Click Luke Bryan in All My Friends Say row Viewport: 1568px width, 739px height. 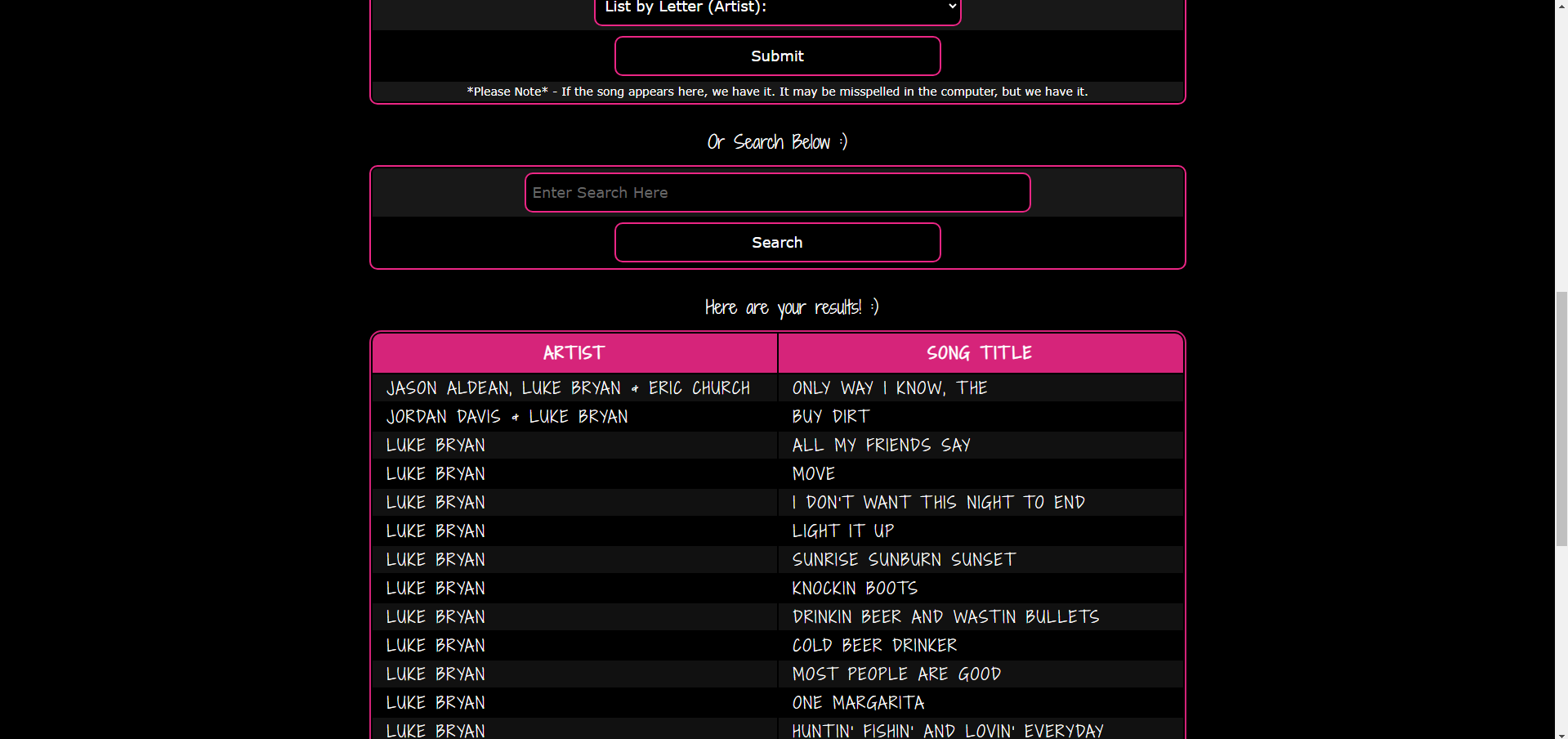(436, 446)
